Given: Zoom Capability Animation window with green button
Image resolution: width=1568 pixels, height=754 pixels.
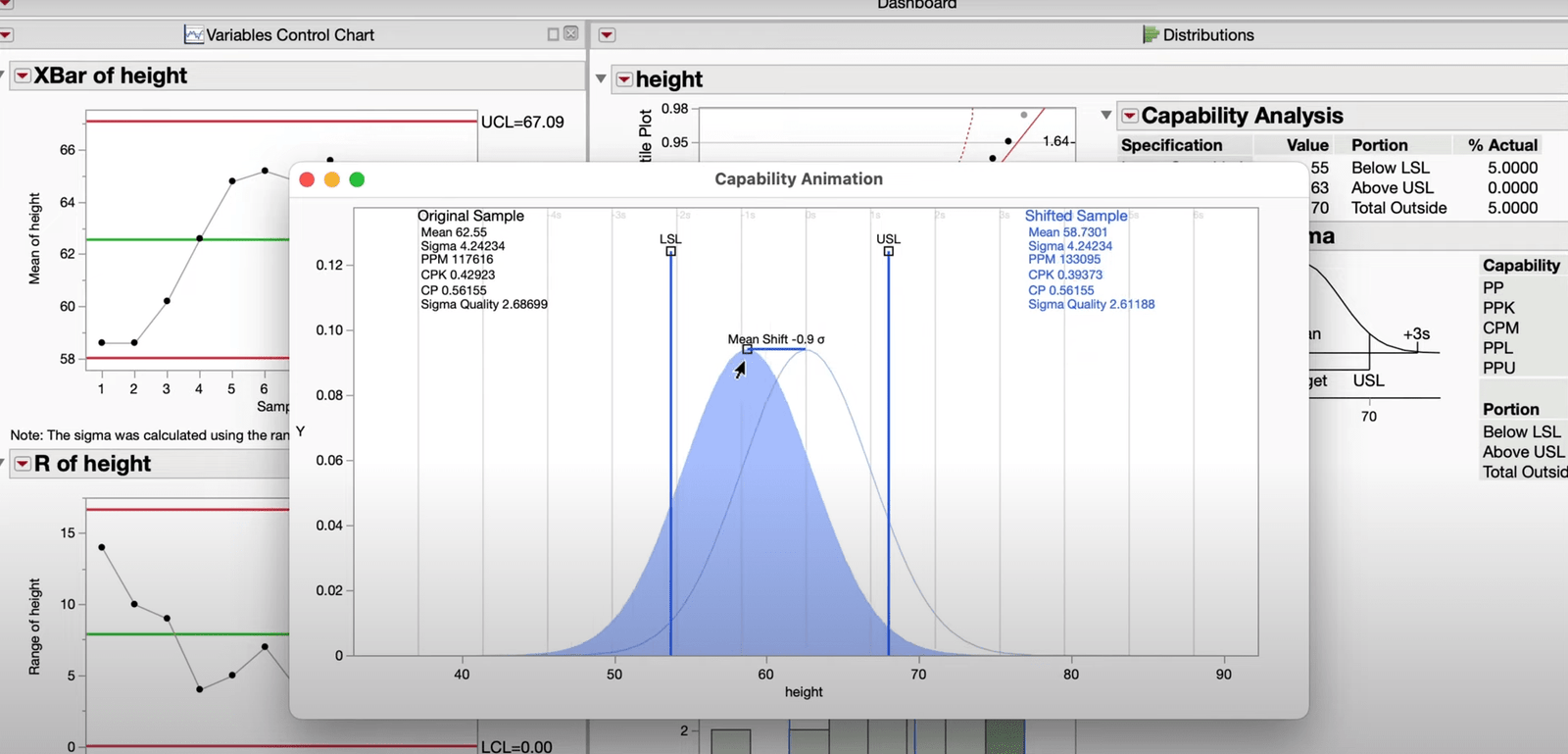Looking at the screenshot, I should click(357, 179).
